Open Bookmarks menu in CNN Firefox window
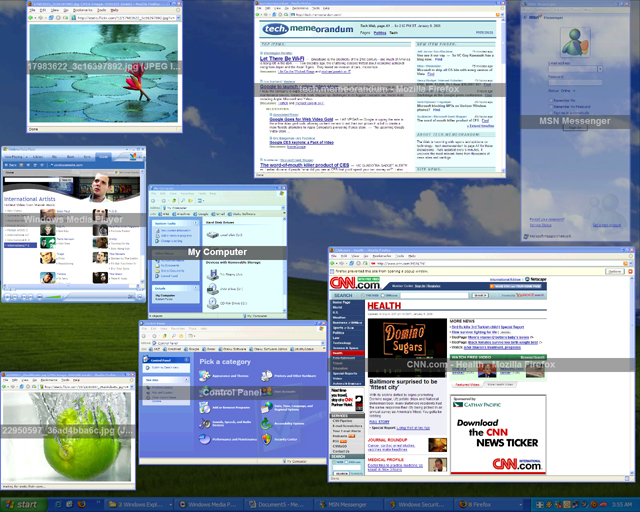 (382, 256)
